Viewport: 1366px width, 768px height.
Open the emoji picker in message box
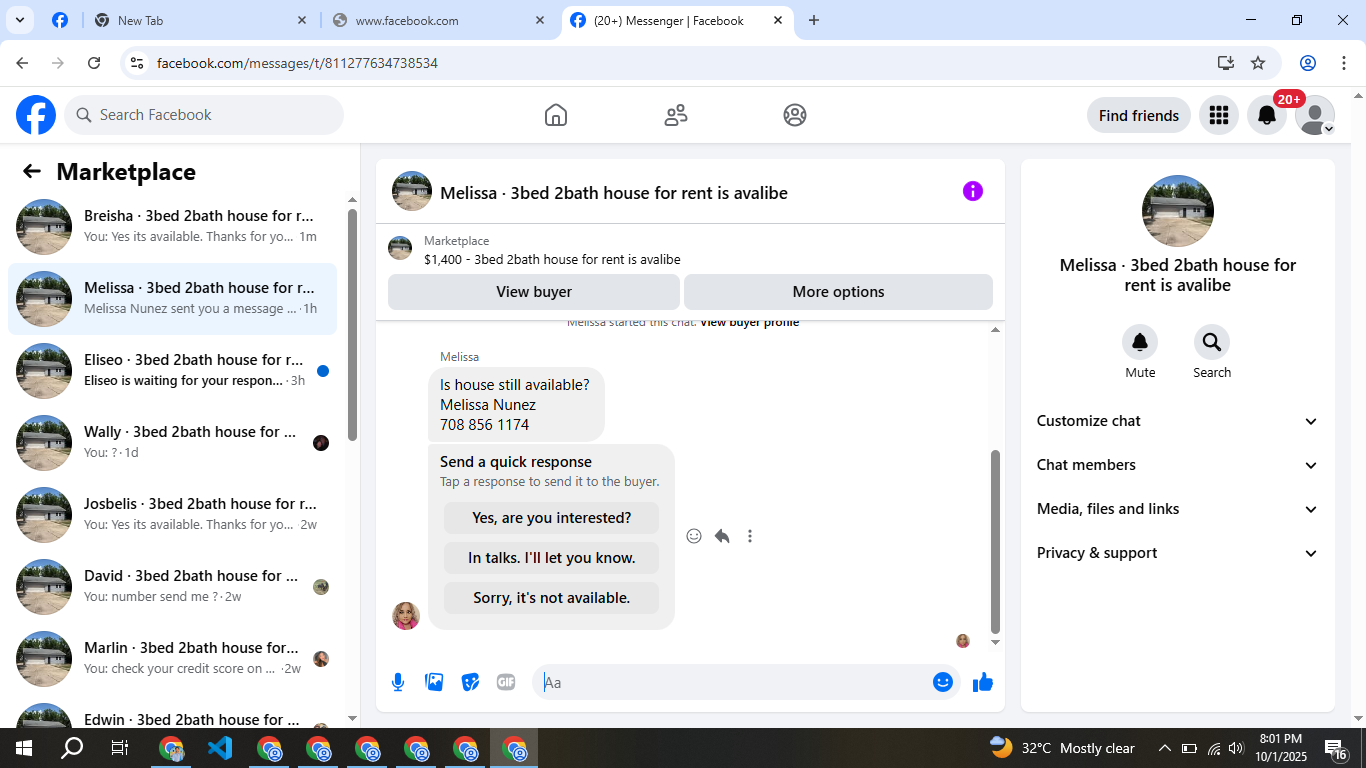(x=942, y=682)
